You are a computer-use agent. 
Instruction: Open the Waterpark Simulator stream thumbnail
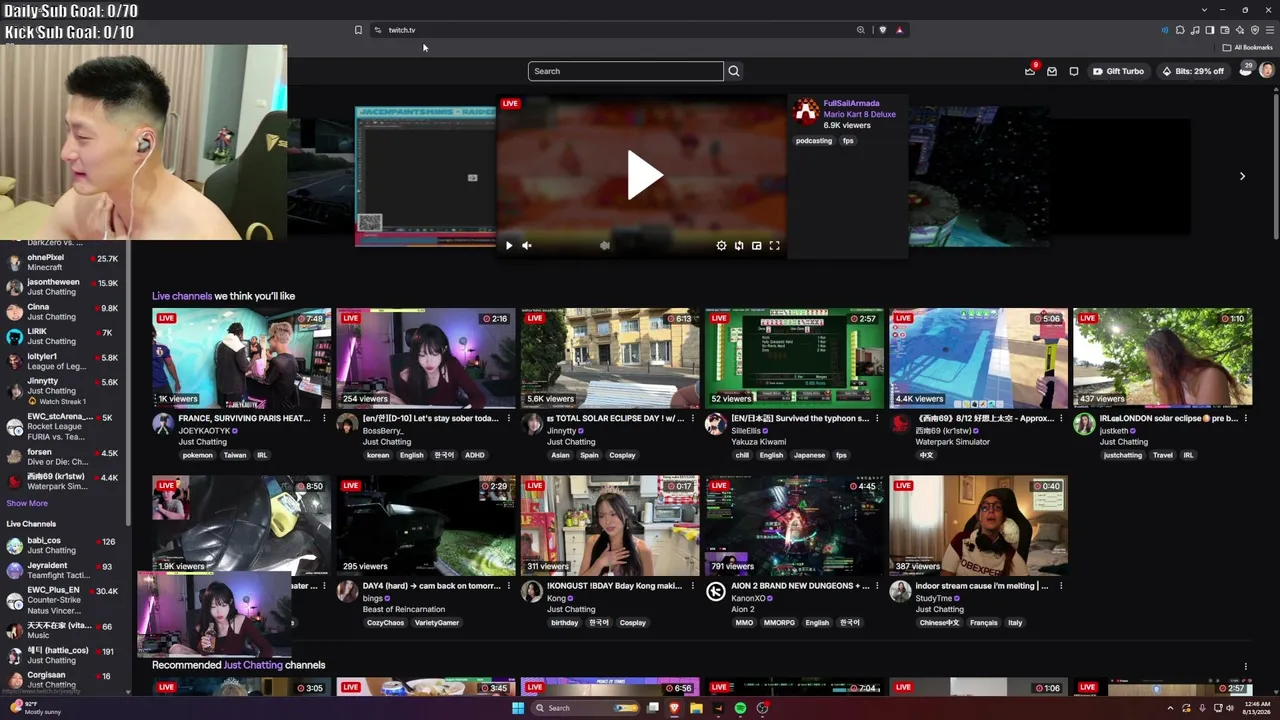(979, 358)
